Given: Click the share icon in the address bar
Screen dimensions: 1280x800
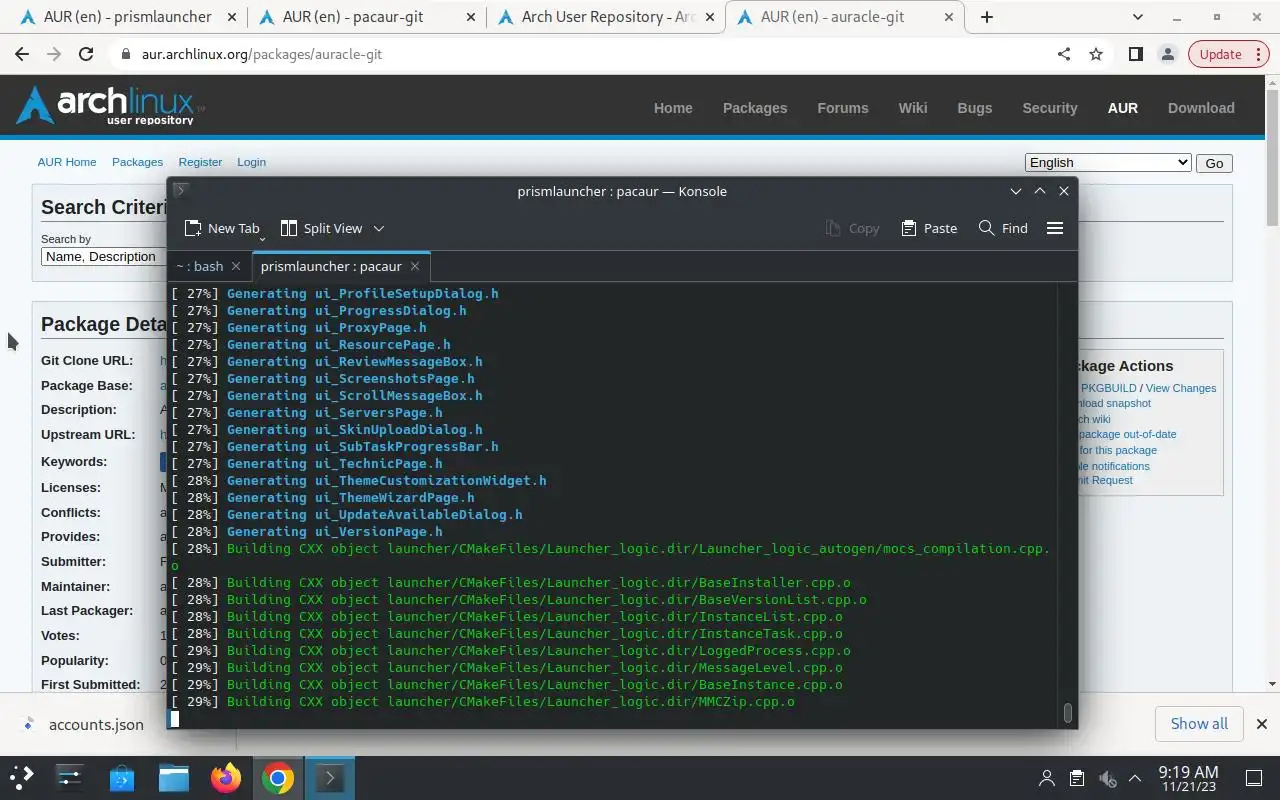Looking at the screenshot, I should (1064, 54).
